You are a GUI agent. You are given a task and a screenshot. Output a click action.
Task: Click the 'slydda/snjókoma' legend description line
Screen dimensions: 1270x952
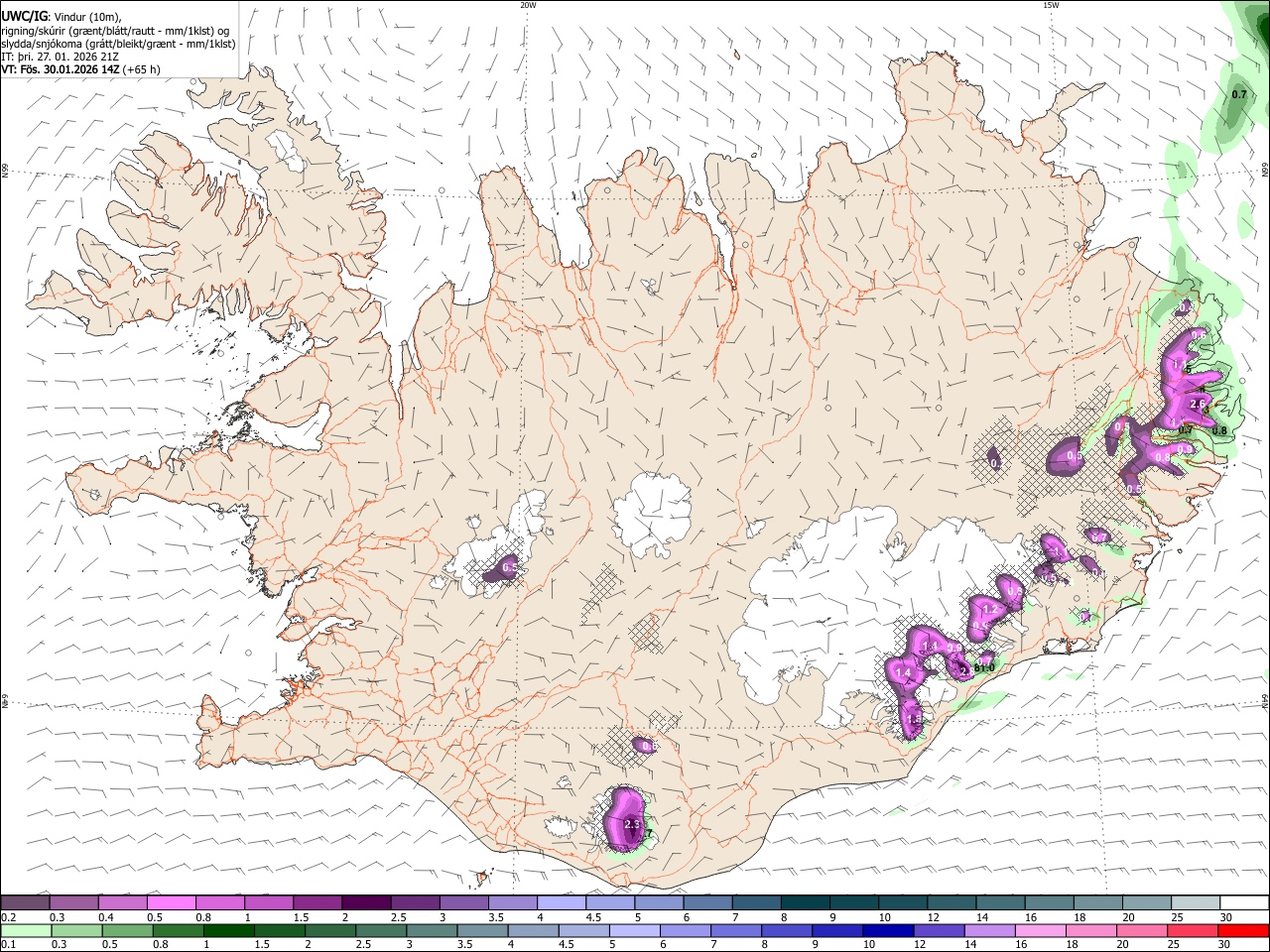(118, 44)
